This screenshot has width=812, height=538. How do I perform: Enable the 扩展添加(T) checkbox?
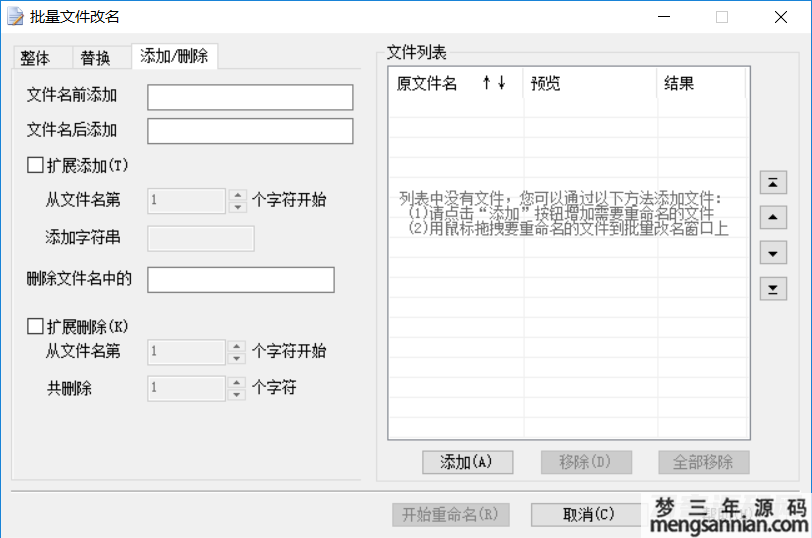click(x=35, y=165)
